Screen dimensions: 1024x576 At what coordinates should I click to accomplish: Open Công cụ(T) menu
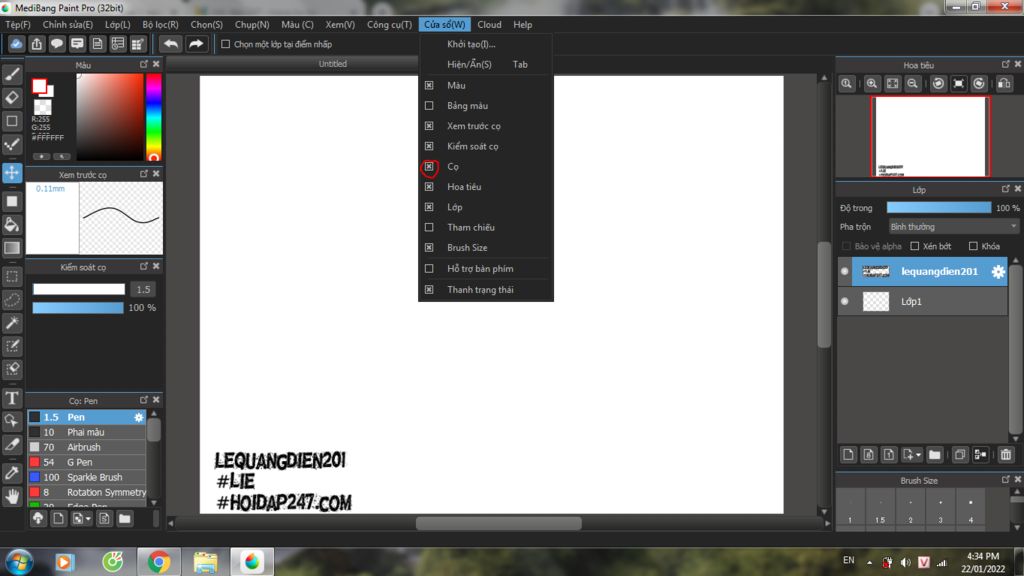(x=389, y=24)
